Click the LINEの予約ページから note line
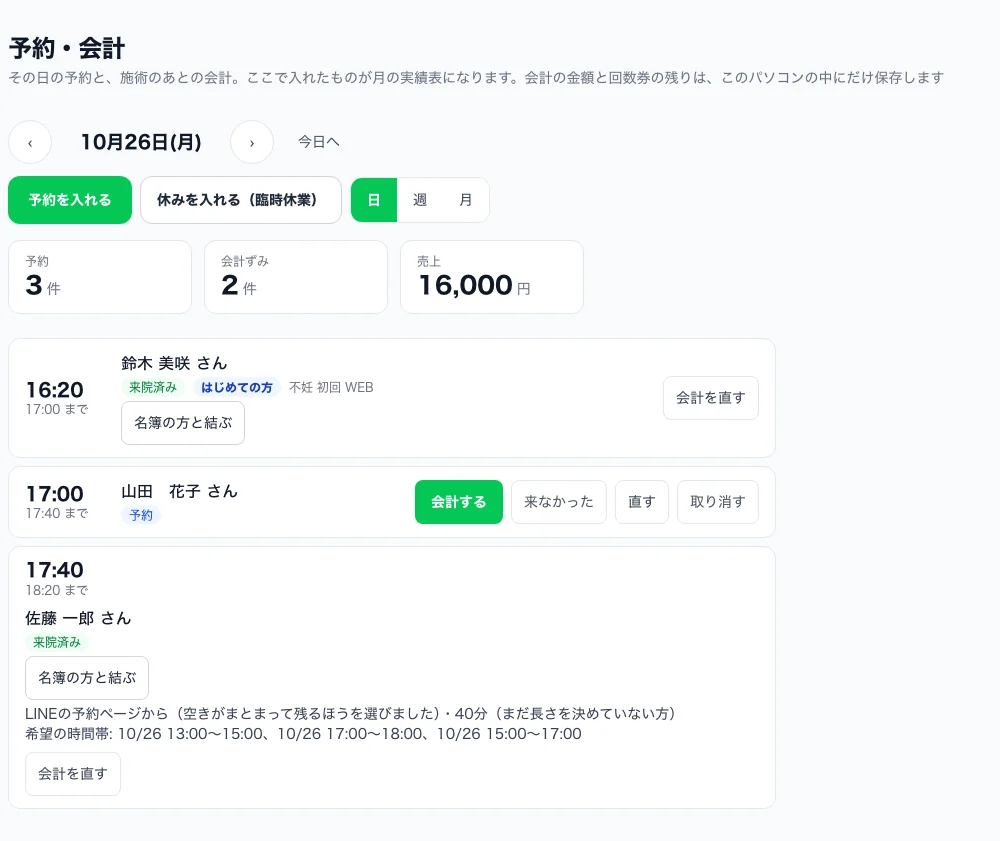This screenshot has height=841, width=1000. [350, 713]
